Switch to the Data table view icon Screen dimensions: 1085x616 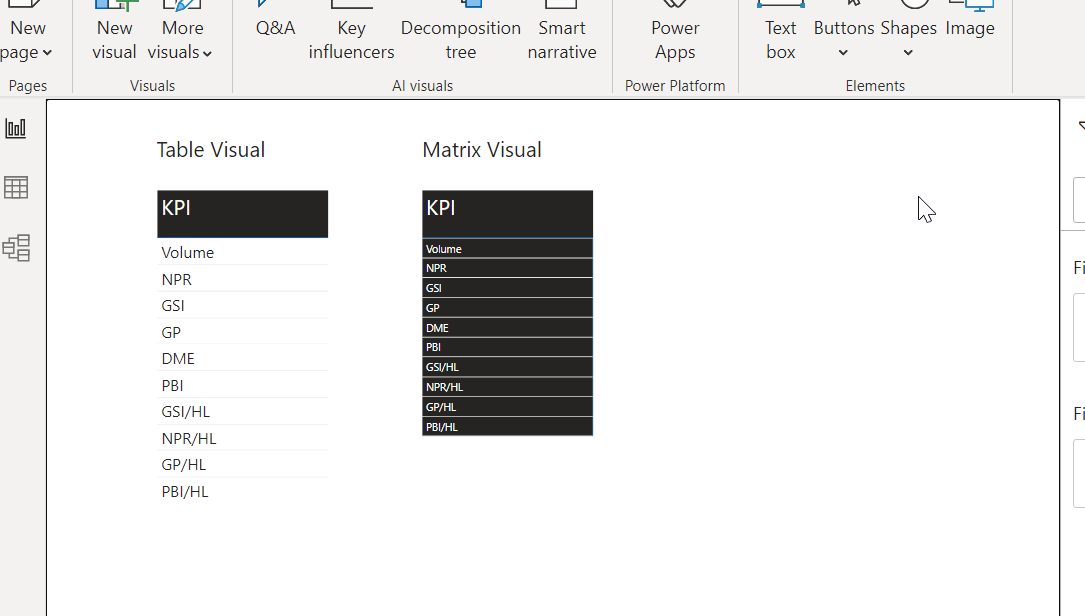(16, 188)
